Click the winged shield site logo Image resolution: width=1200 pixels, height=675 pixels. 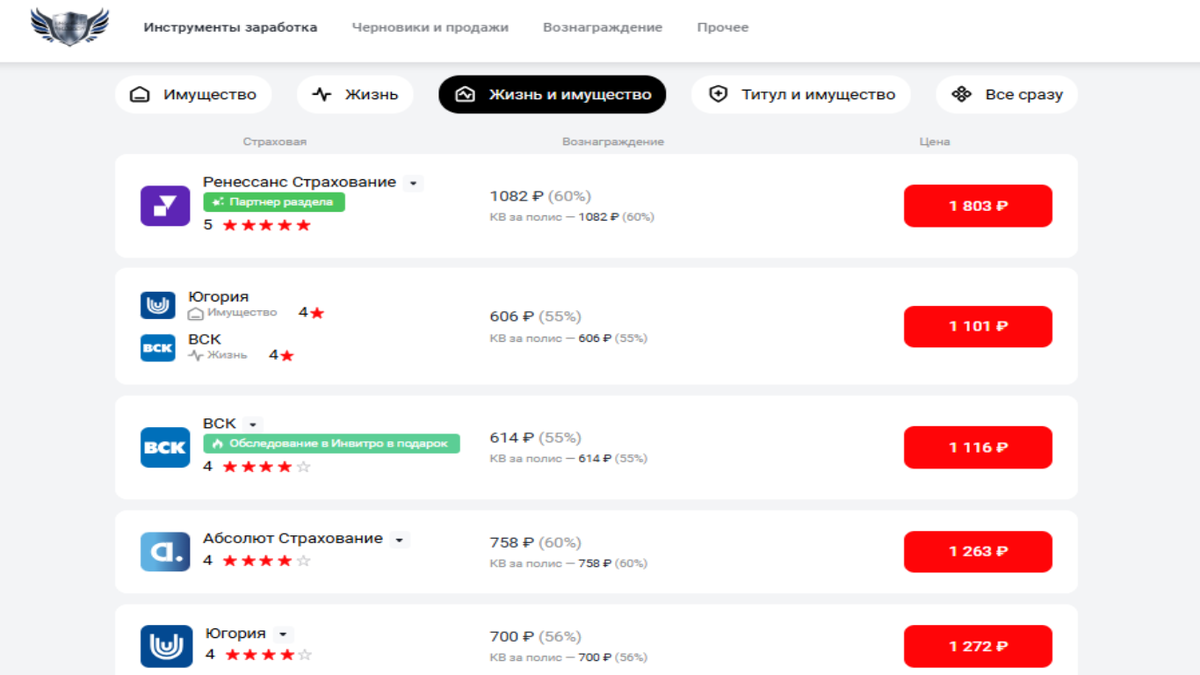click(x=69, y=27)
